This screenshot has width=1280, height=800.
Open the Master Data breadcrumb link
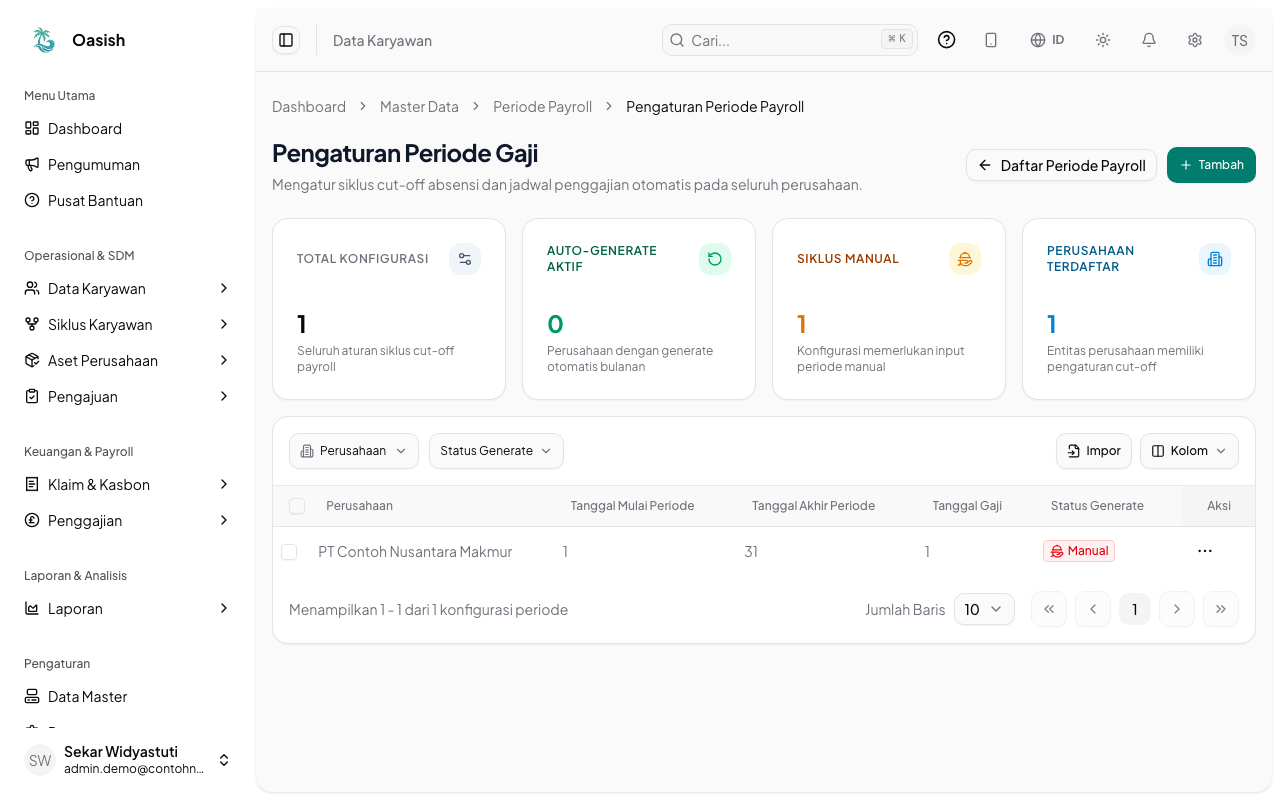(419, 106)
